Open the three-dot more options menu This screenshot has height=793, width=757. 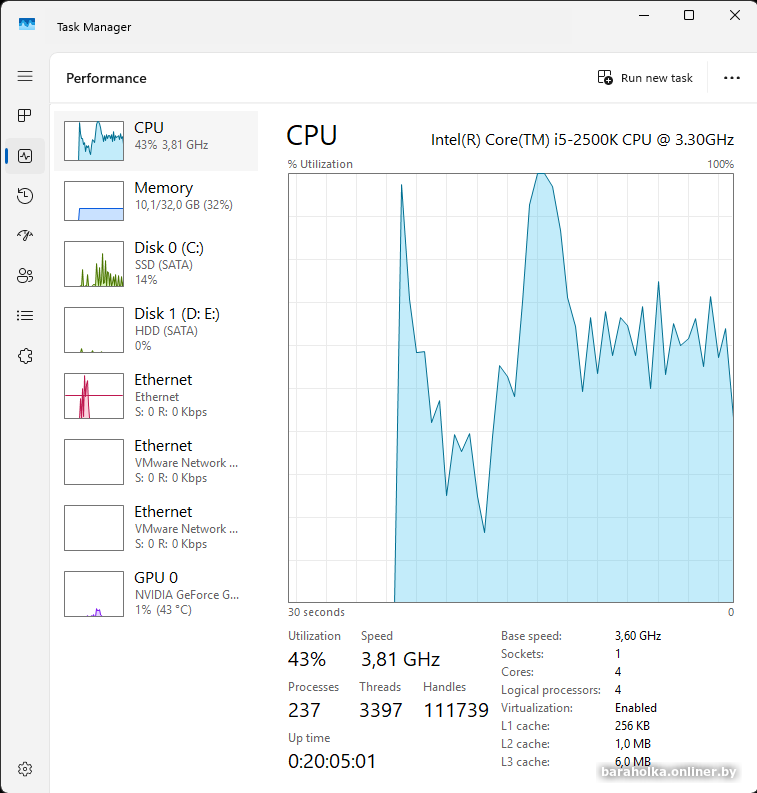point(732,78)
